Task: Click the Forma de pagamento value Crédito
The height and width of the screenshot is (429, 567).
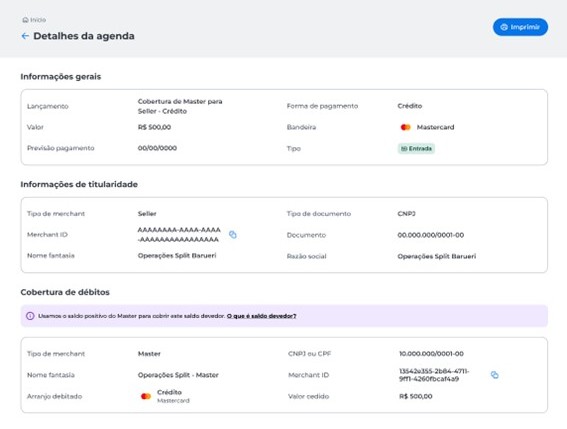Action: [410, 106]
